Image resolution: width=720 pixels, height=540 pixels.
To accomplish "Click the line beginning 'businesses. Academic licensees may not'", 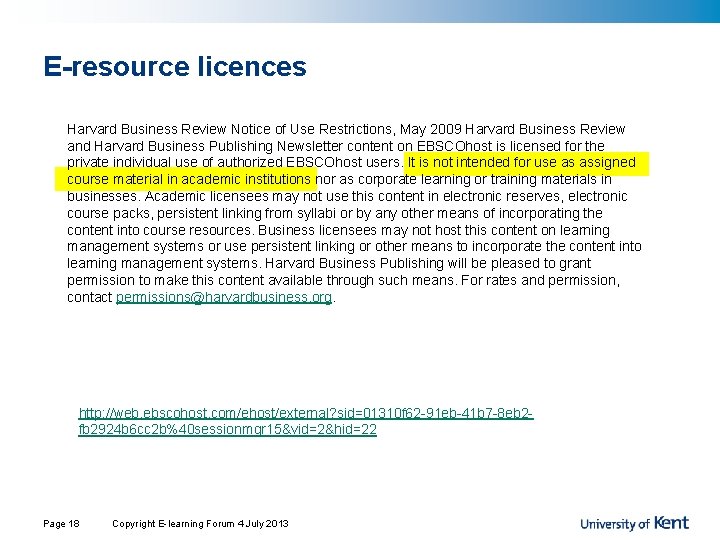I will click(x=347, y=196).
